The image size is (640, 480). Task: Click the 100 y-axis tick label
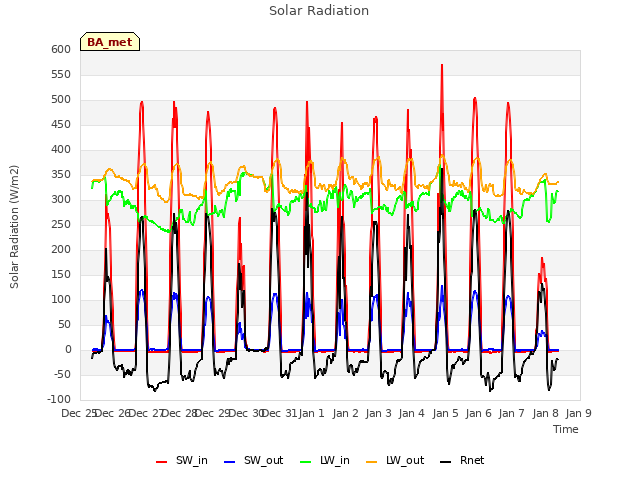tap(61, 300)
